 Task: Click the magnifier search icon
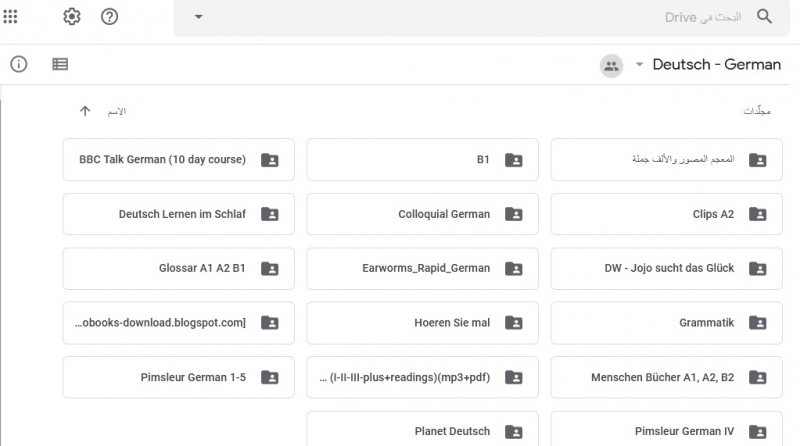point(764,16)
